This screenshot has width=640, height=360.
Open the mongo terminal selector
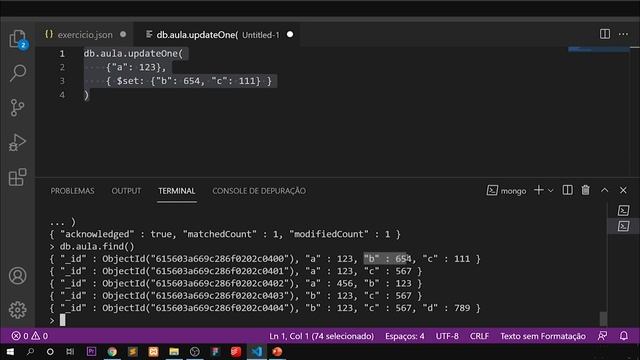pos(506,191)
